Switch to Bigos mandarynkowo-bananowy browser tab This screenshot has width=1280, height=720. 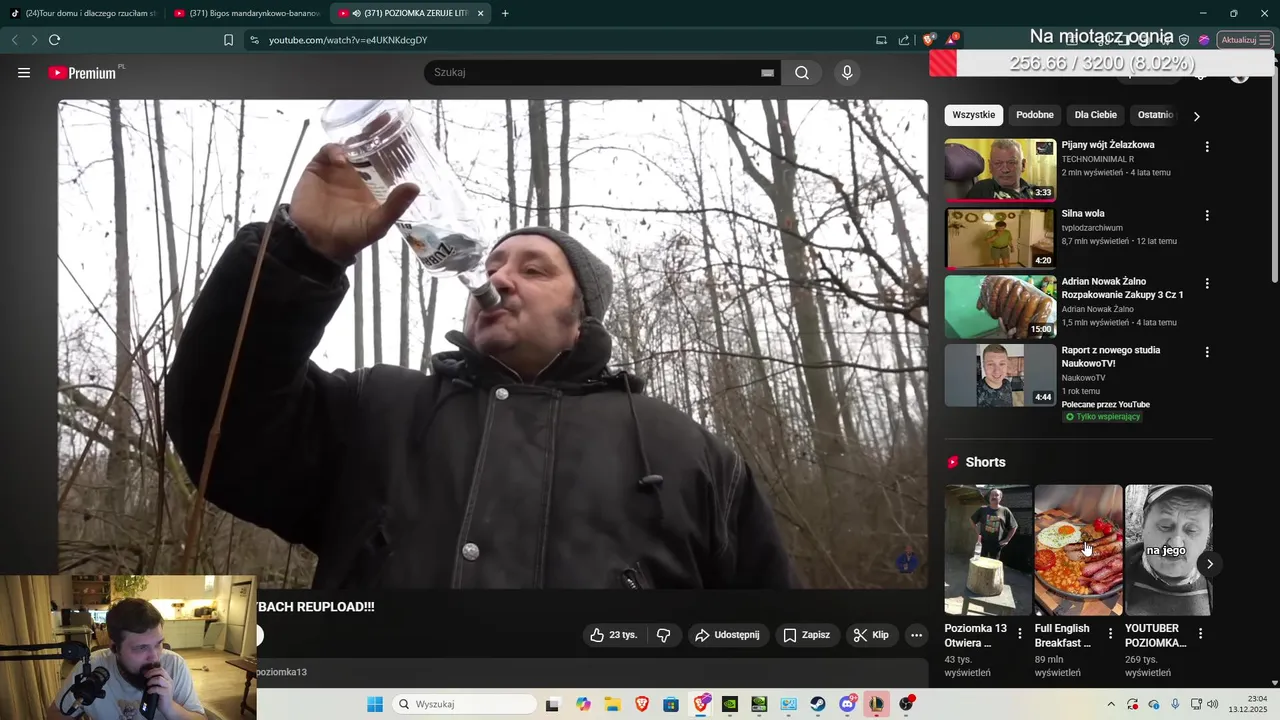coord(246,13)
